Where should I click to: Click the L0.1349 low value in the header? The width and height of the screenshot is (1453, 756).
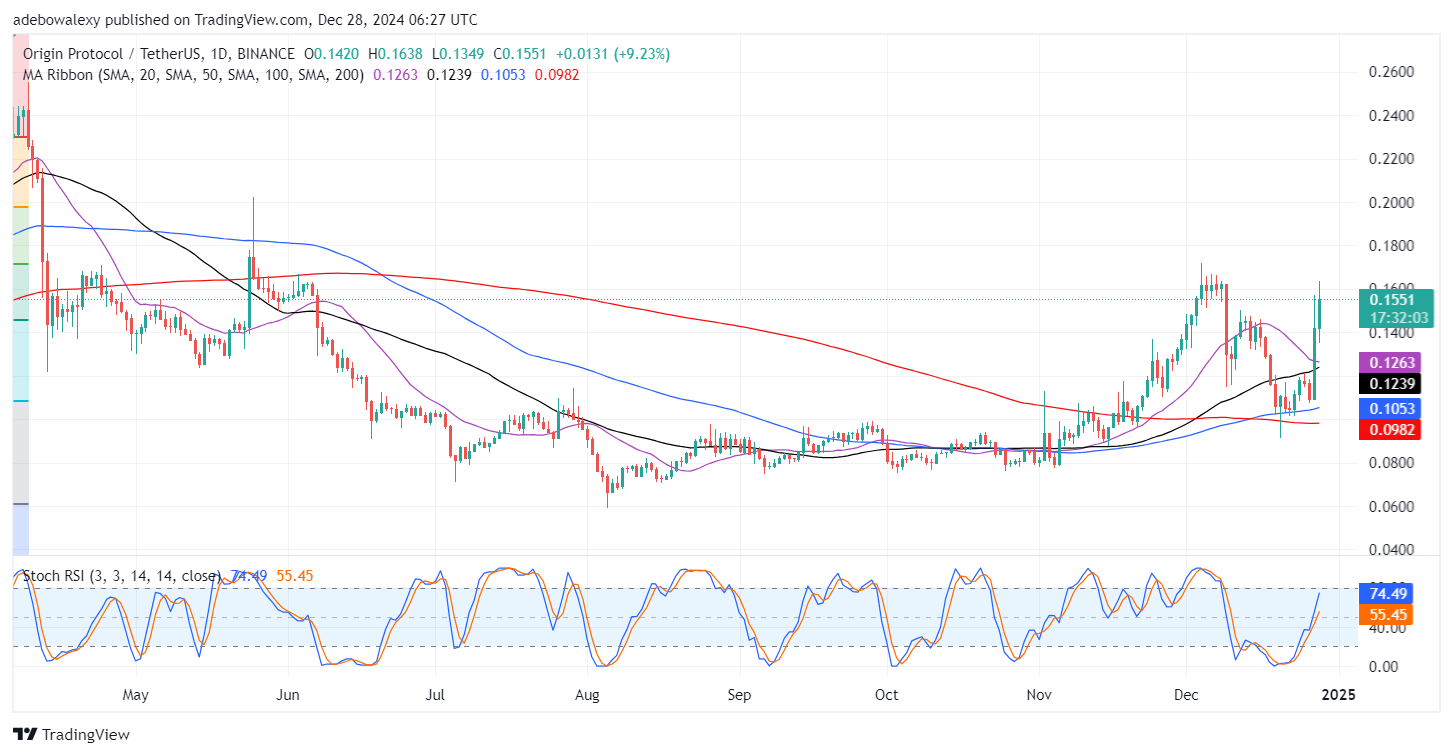click(458, 54)
